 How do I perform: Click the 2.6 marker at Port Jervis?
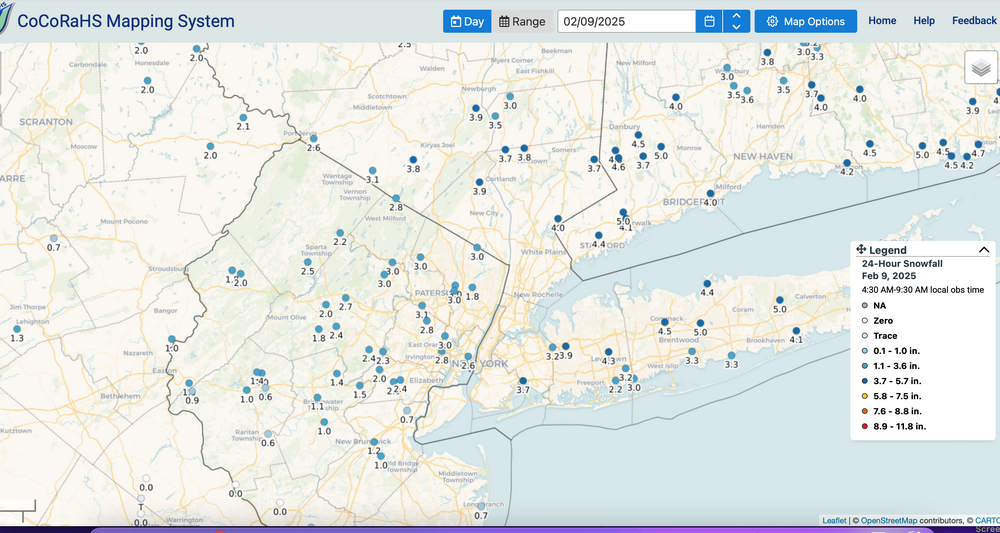(313, 138)
